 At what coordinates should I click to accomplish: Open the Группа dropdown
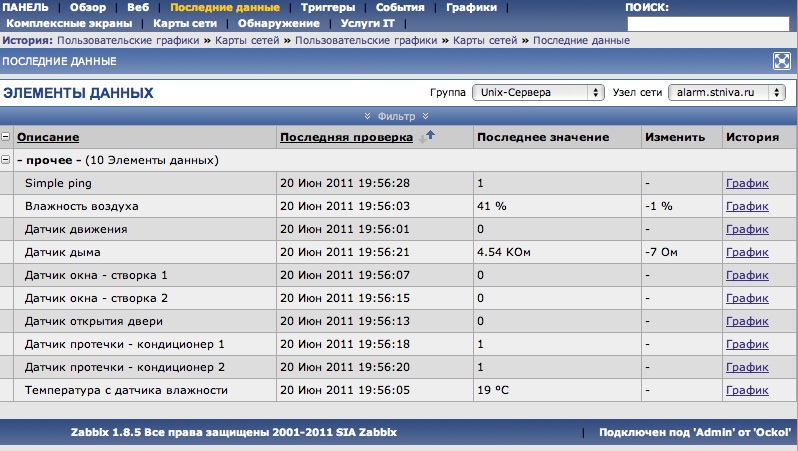[x=538, y=92]
